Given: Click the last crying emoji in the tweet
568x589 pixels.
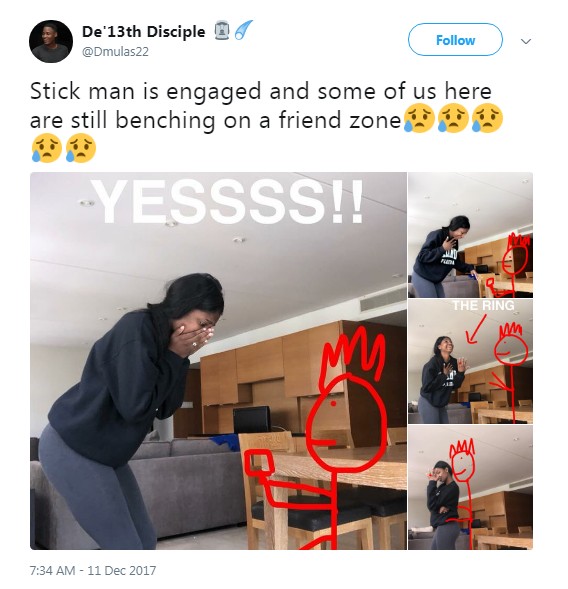Looking at the screenshot, I should [x=81, y=148].
